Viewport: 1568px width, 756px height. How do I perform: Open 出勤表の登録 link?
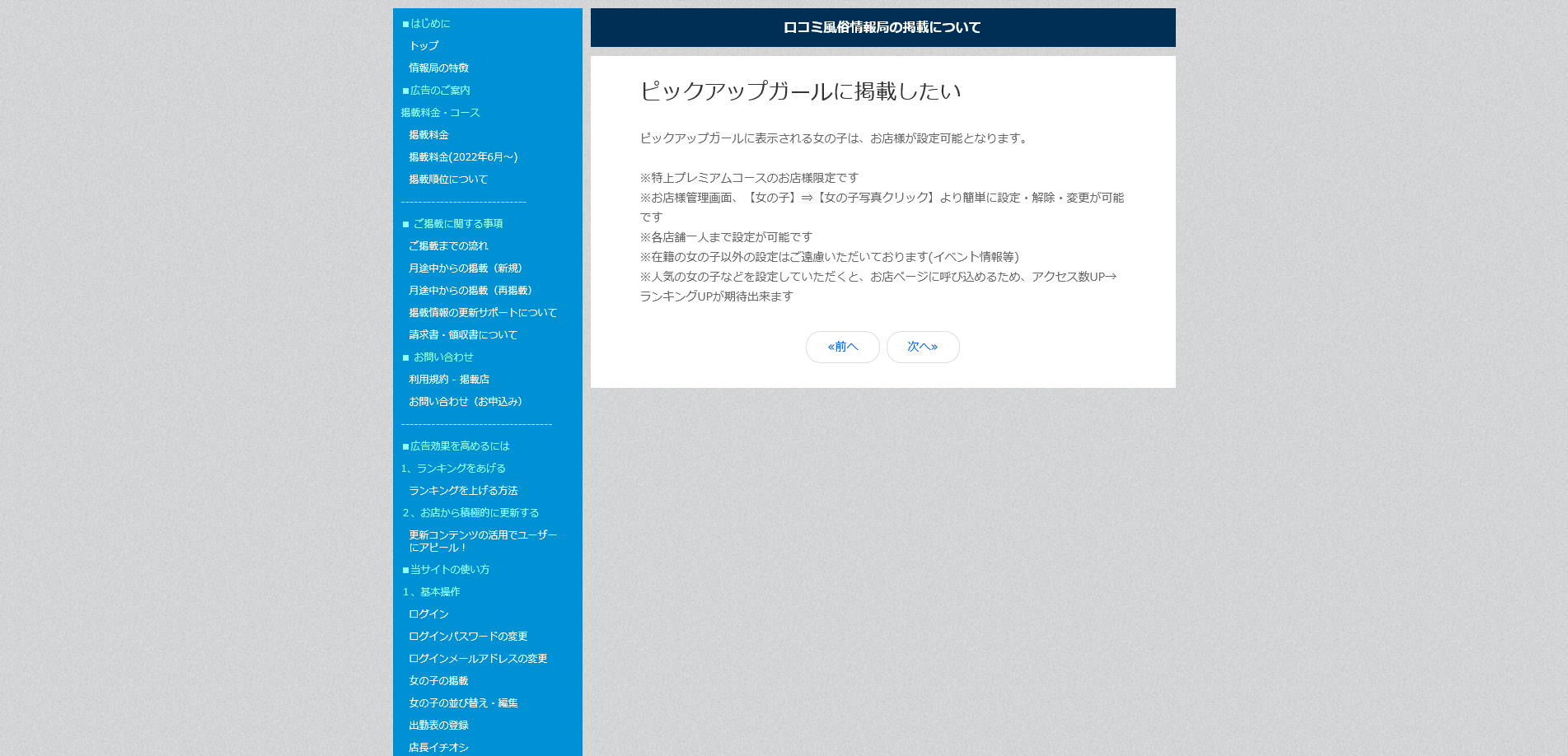click(x=438, y=726)
